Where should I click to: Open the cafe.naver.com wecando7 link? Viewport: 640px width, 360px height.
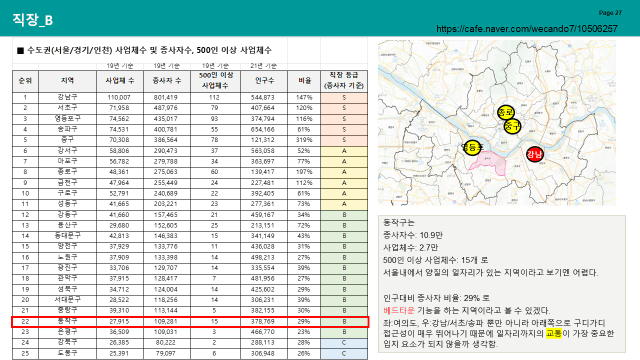527,29
